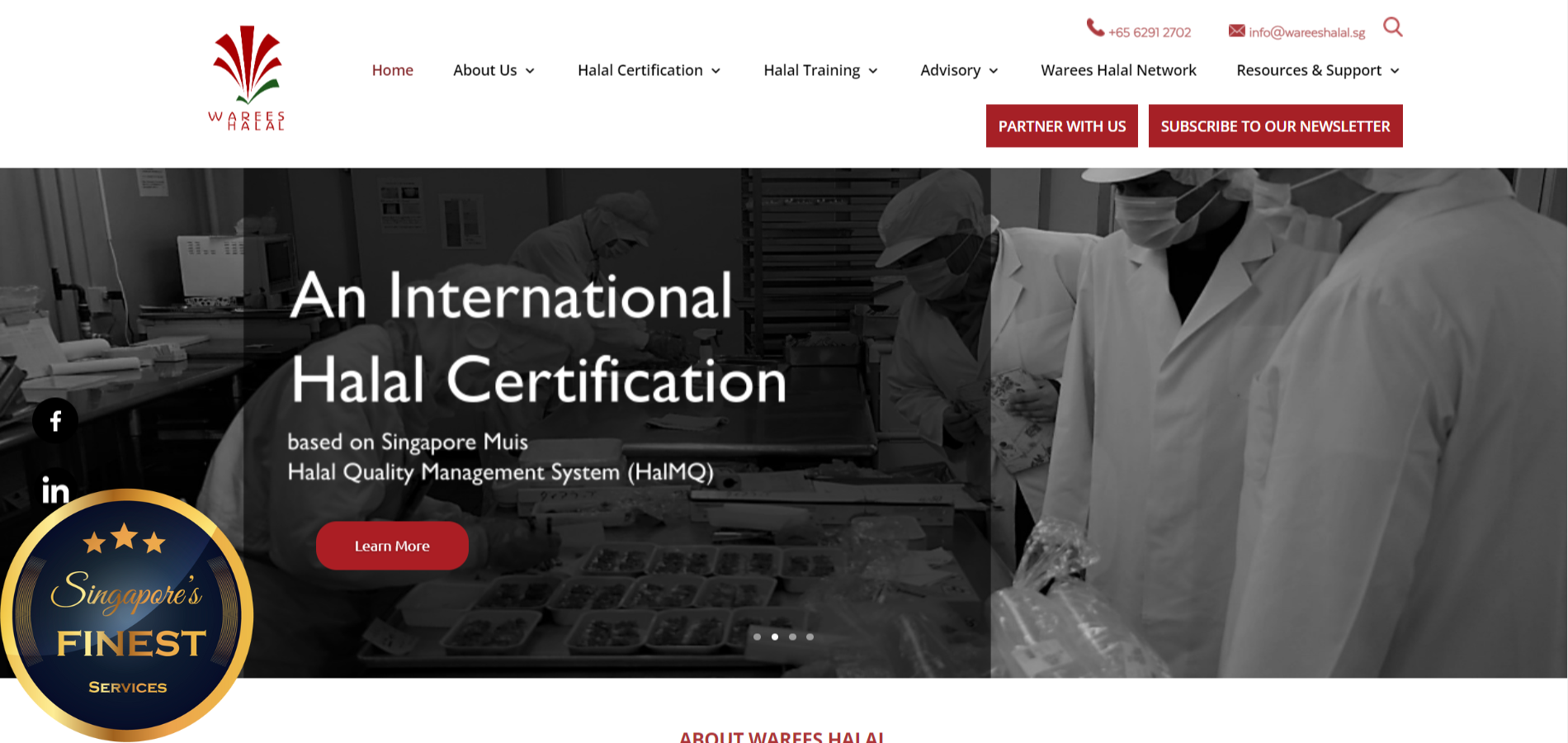Click the Singapore's Finest Services badge
1568x743 pixels.
(x=127, y=615)
